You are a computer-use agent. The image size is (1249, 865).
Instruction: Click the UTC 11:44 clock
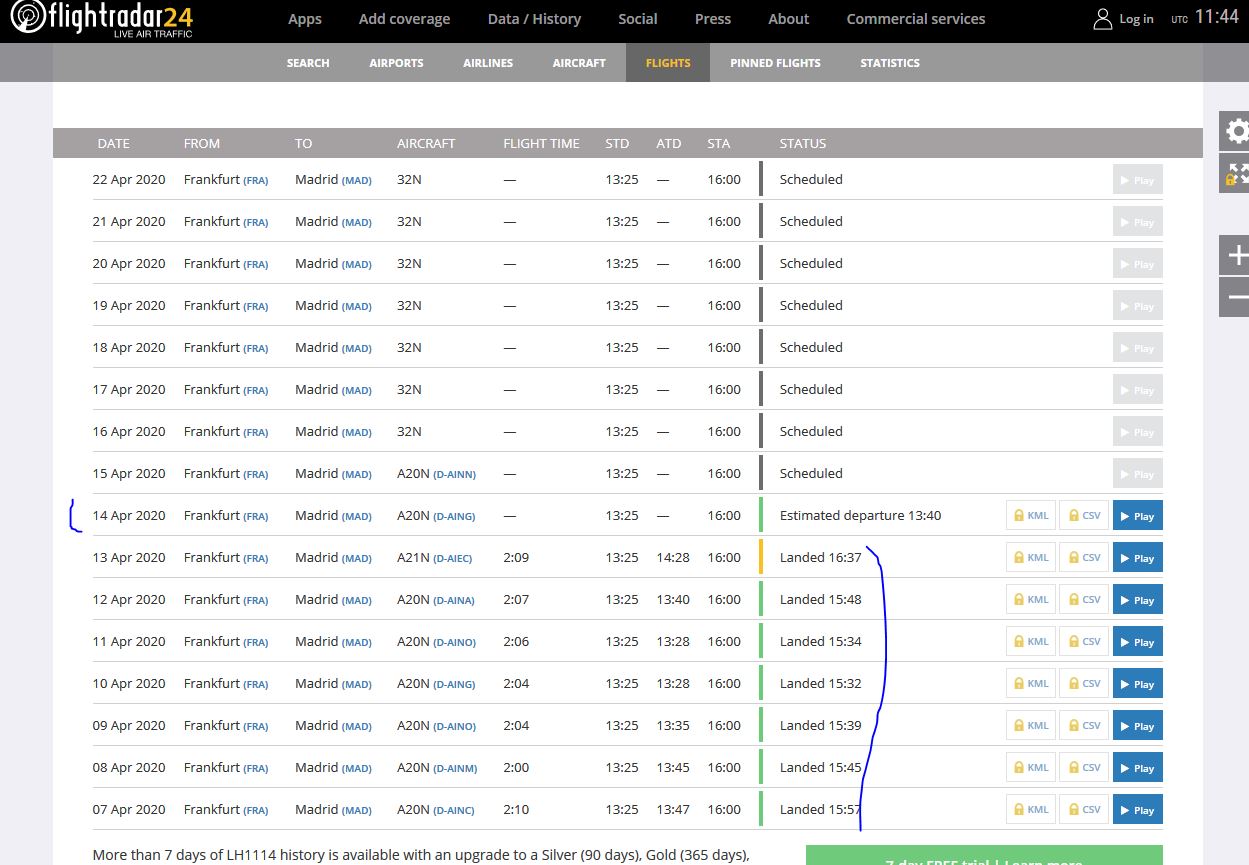coord(1205,18)
